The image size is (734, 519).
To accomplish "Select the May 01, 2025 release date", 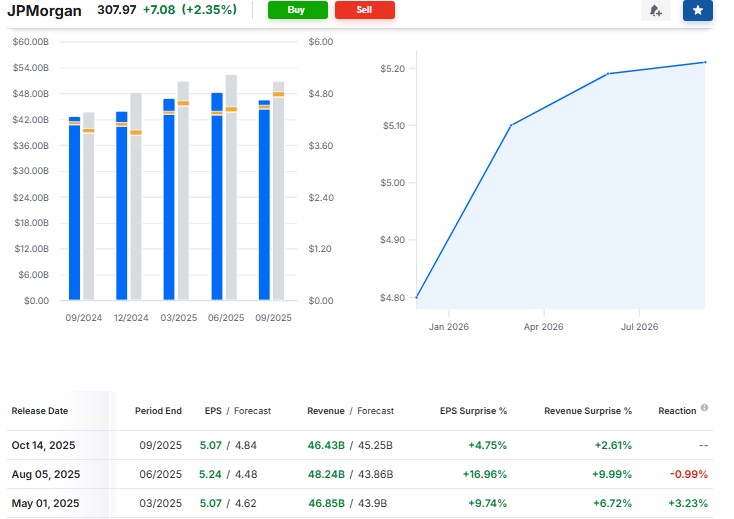I will tap(45, 503).
